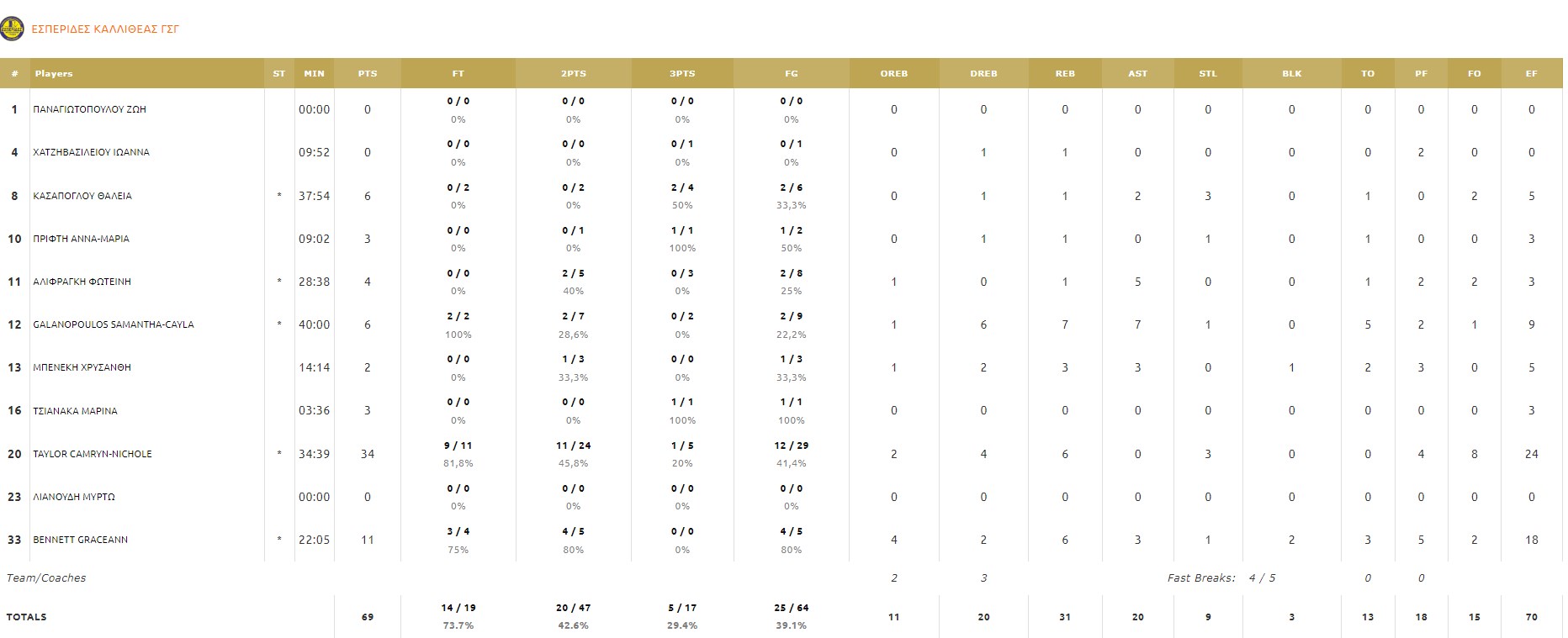This screenshot has width=1568, height=638.
Task: Open ΚΑΣΑΠΟΓΛΟΥ ΘΑΛΕΙΑ player profile
Action: (x=82, y=196)
